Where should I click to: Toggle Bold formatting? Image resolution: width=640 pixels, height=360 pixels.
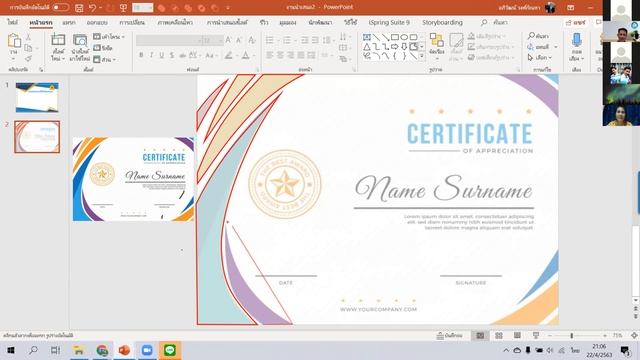[141, 55]
